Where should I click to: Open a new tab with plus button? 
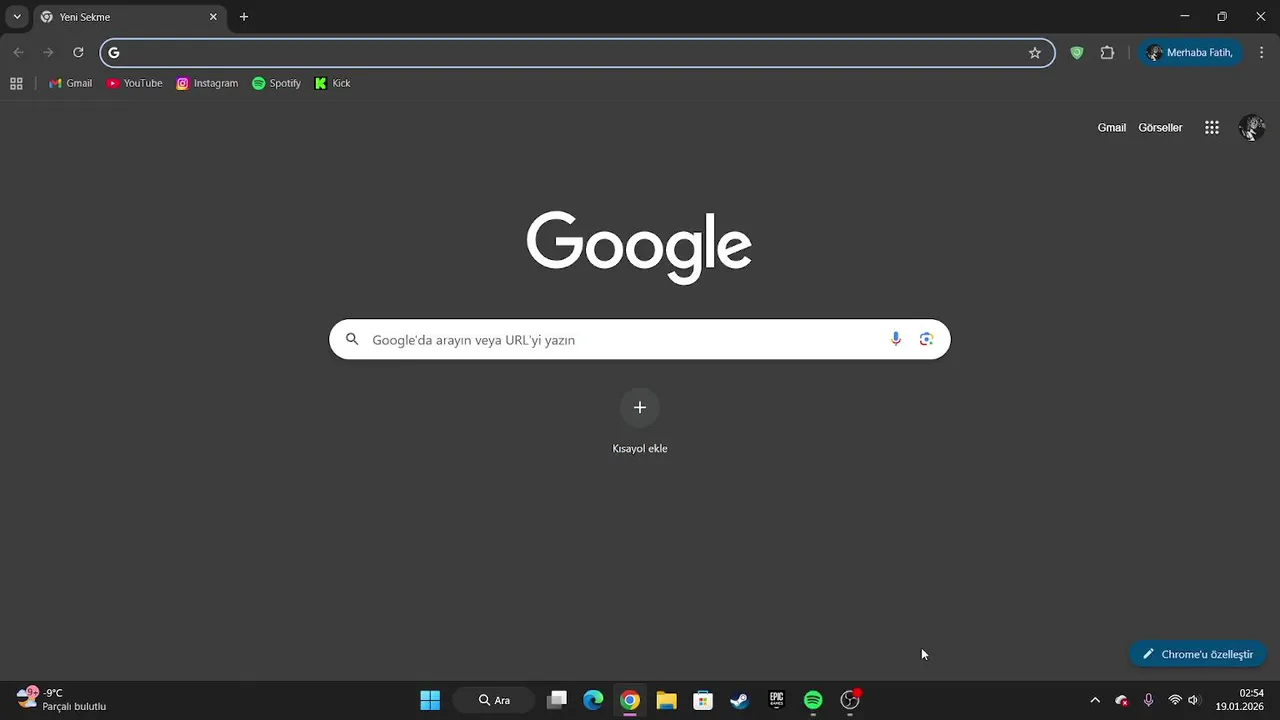coord(244,17)
